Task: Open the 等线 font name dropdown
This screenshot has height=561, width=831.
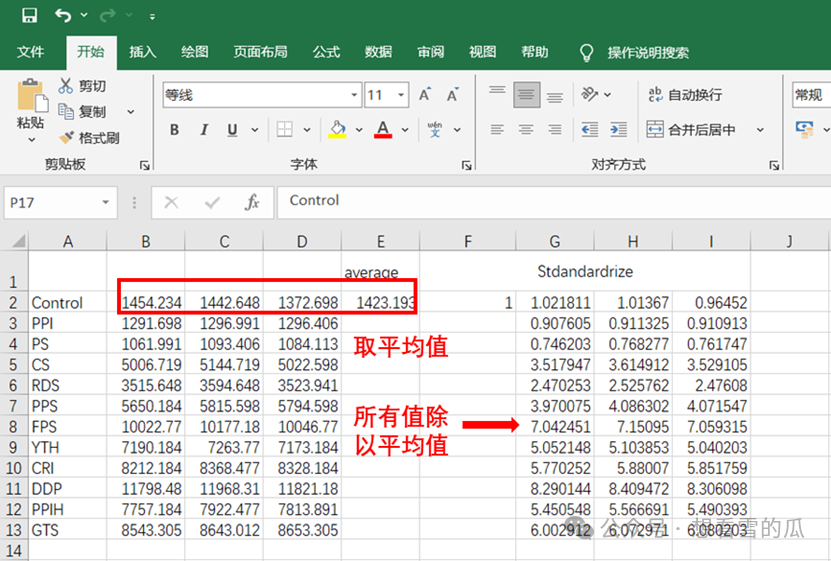Action: click(x=354, y=95)
